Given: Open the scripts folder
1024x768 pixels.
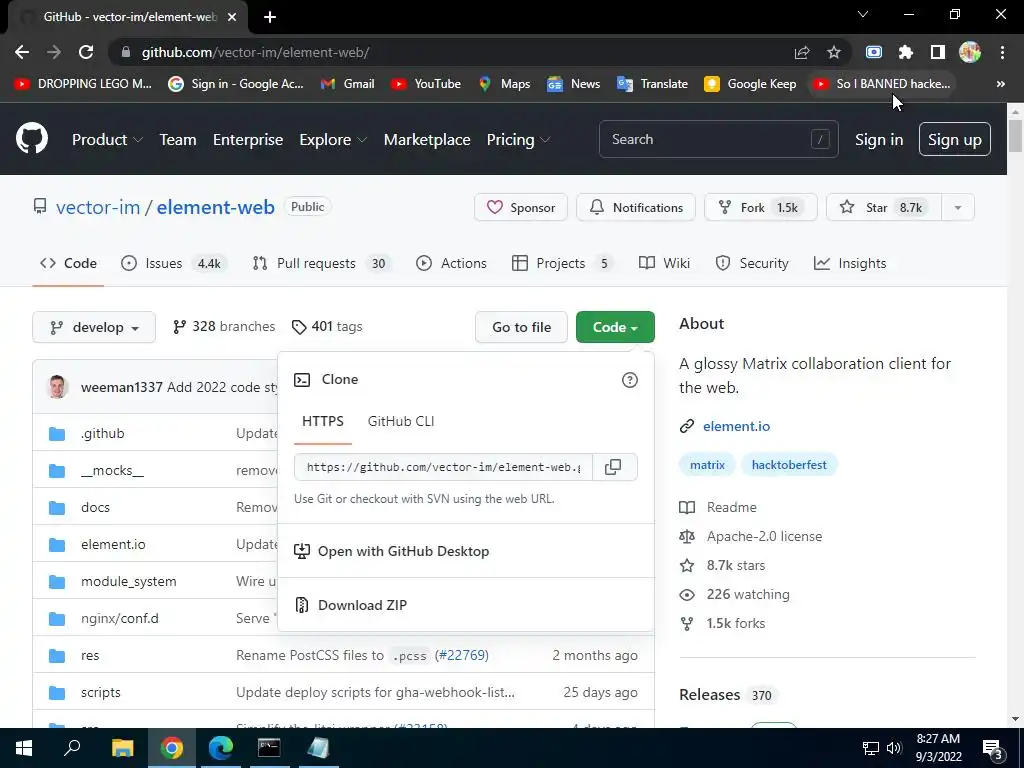Looking at the screenshot, I should coord(101,692).
